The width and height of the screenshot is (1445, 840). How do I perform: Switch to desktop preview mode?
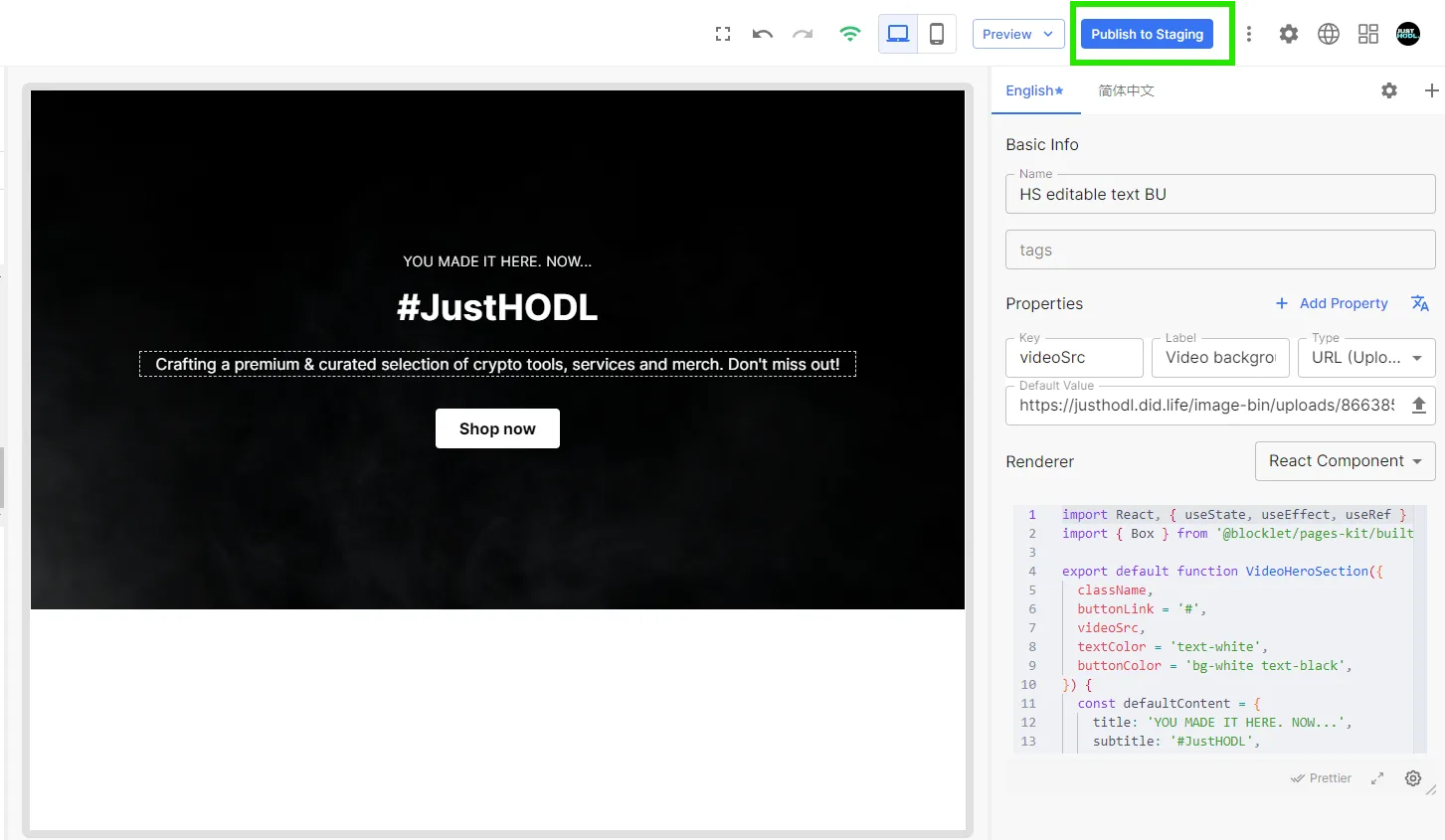(898, 34)
